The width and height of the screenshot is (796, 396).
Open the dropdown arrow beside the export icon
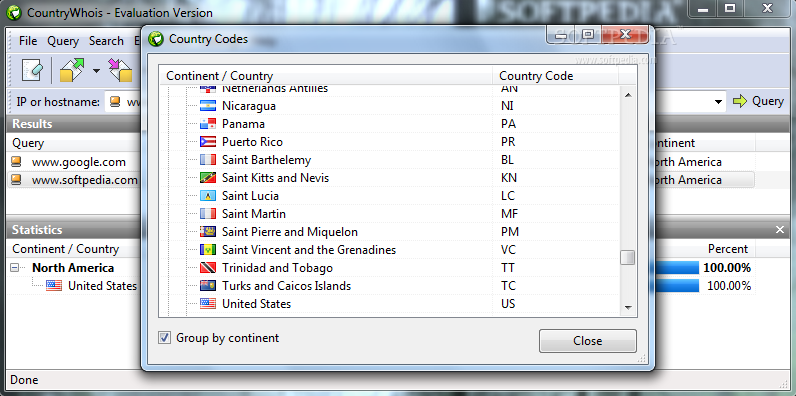96,71
